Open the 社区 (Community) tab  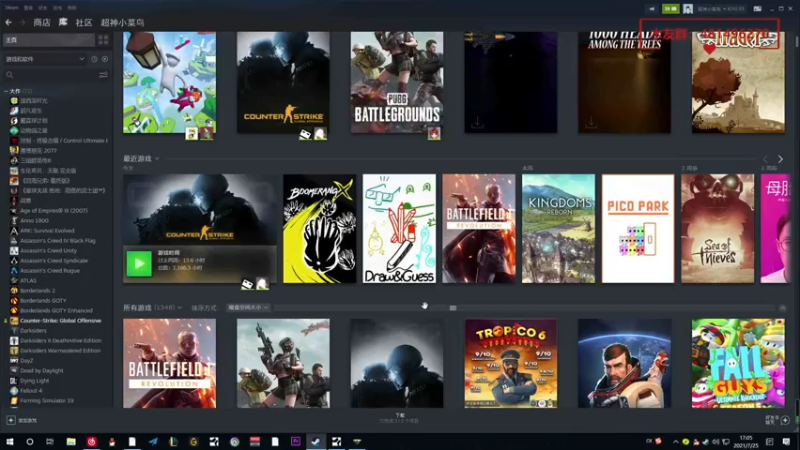(84, 22)
